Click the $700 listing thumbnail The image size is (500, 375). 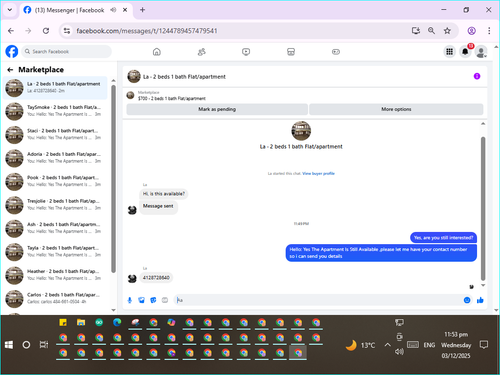point(130,95)
